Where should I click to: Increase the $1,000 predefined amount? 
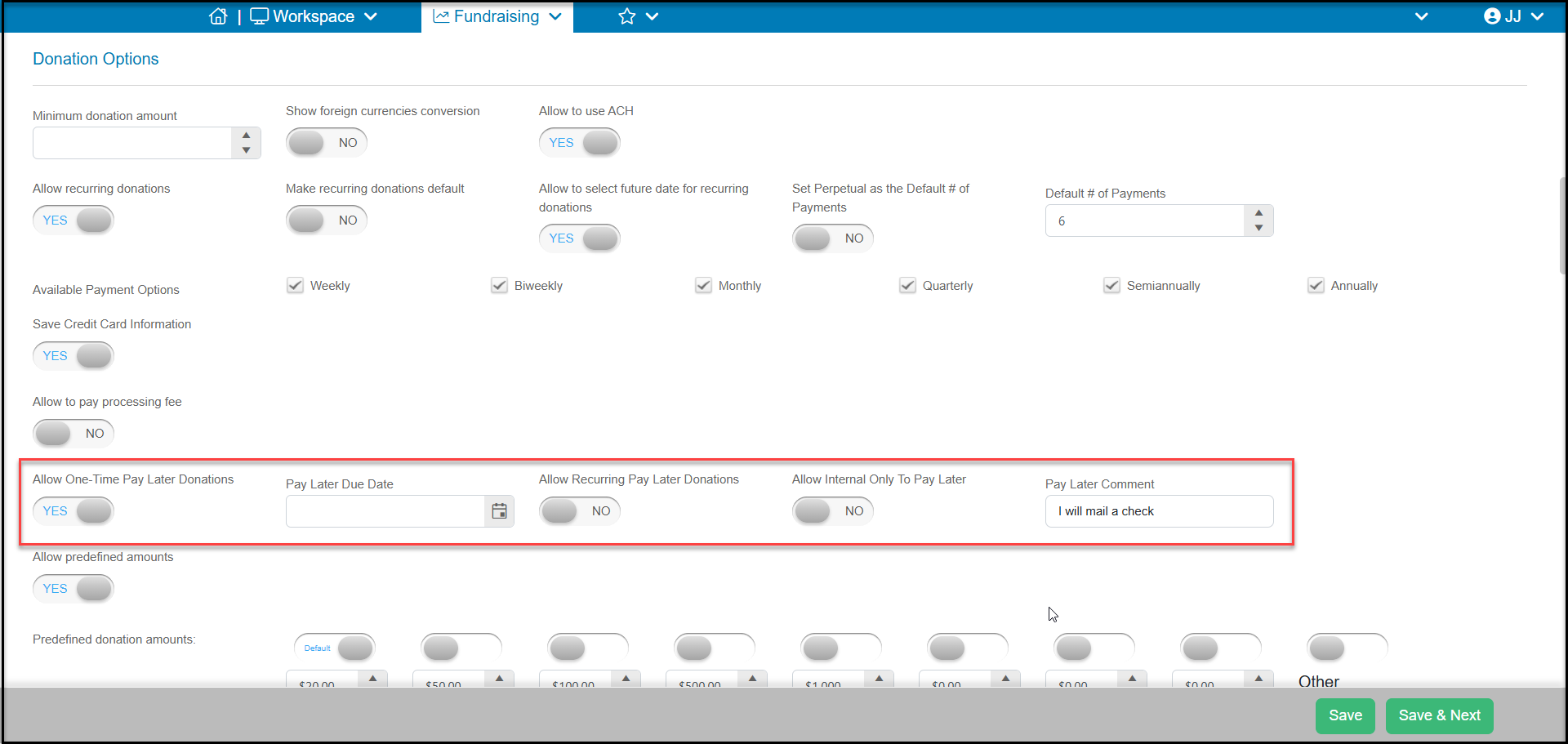coord(879,679)
